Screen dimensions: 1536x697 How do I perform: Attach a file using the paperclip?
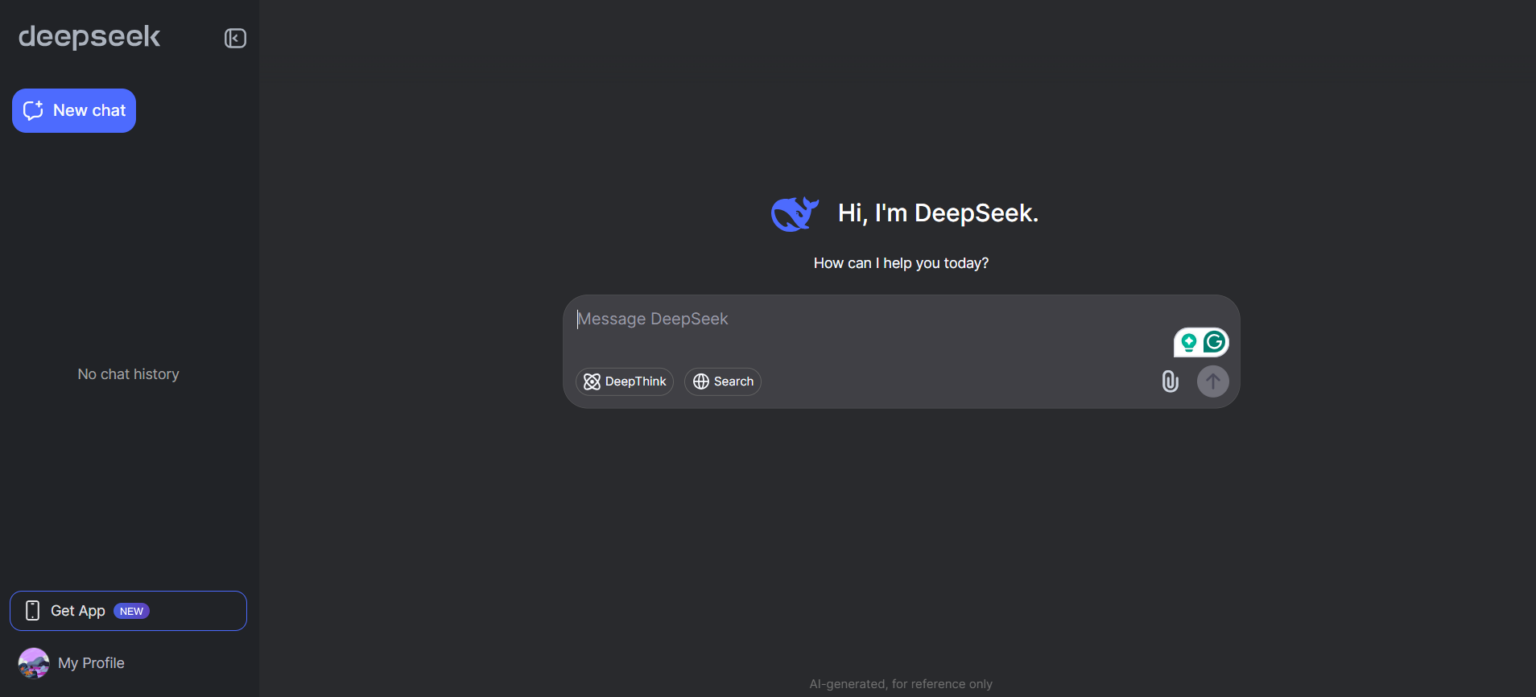pos(1169,381)
